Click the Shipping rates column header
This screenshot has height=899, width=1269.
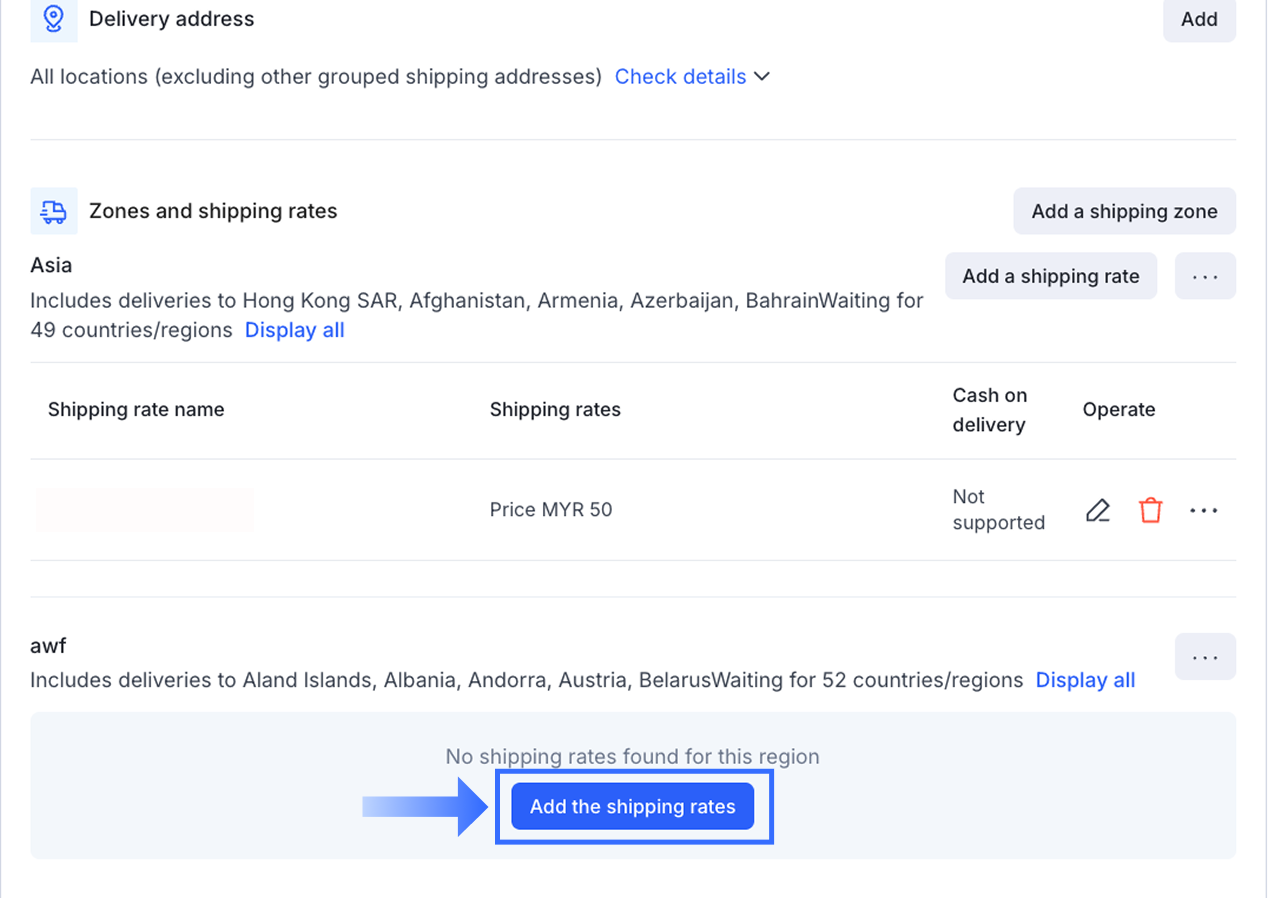pyautogui.click(x=555, y=409)
